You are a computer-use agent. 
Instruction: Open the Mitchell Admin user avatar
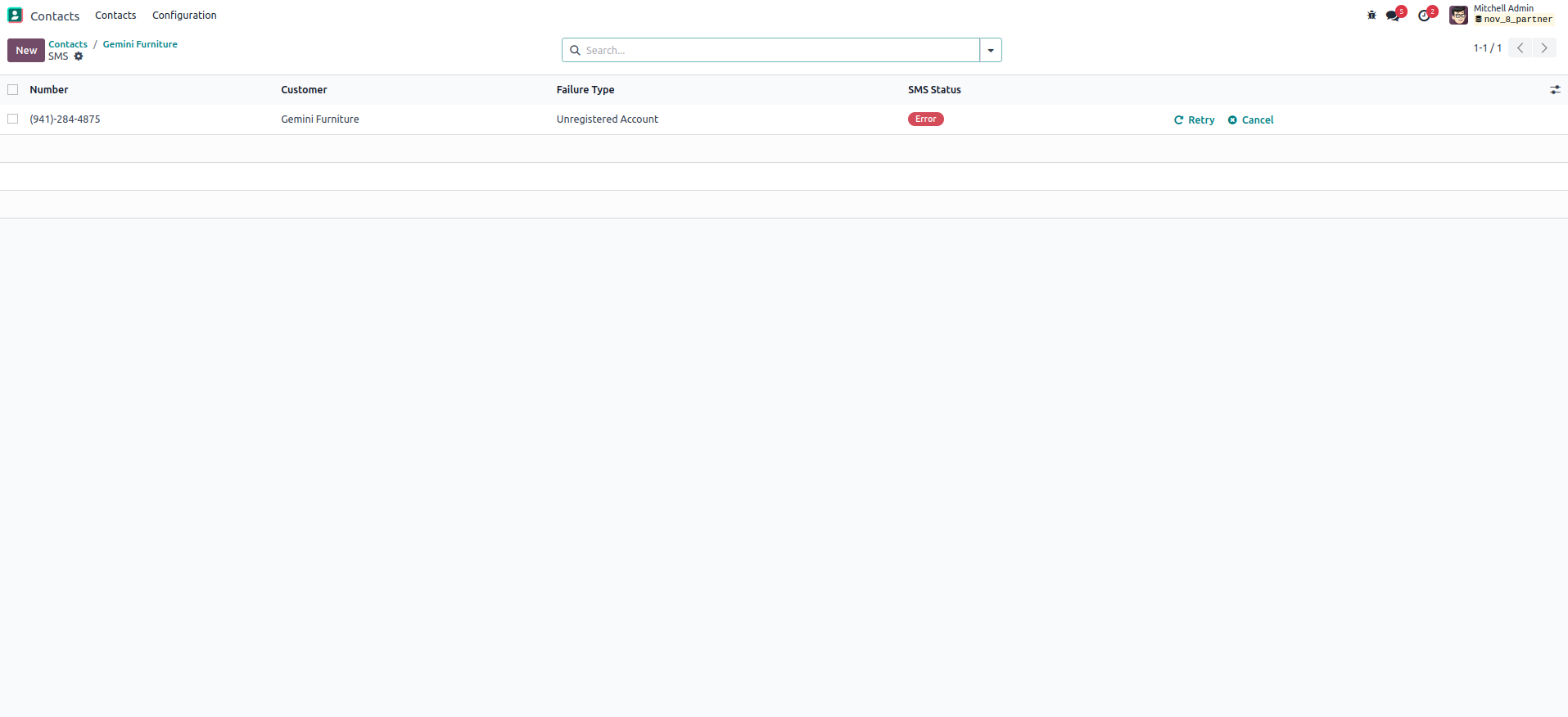click(x=1458, y=15)
